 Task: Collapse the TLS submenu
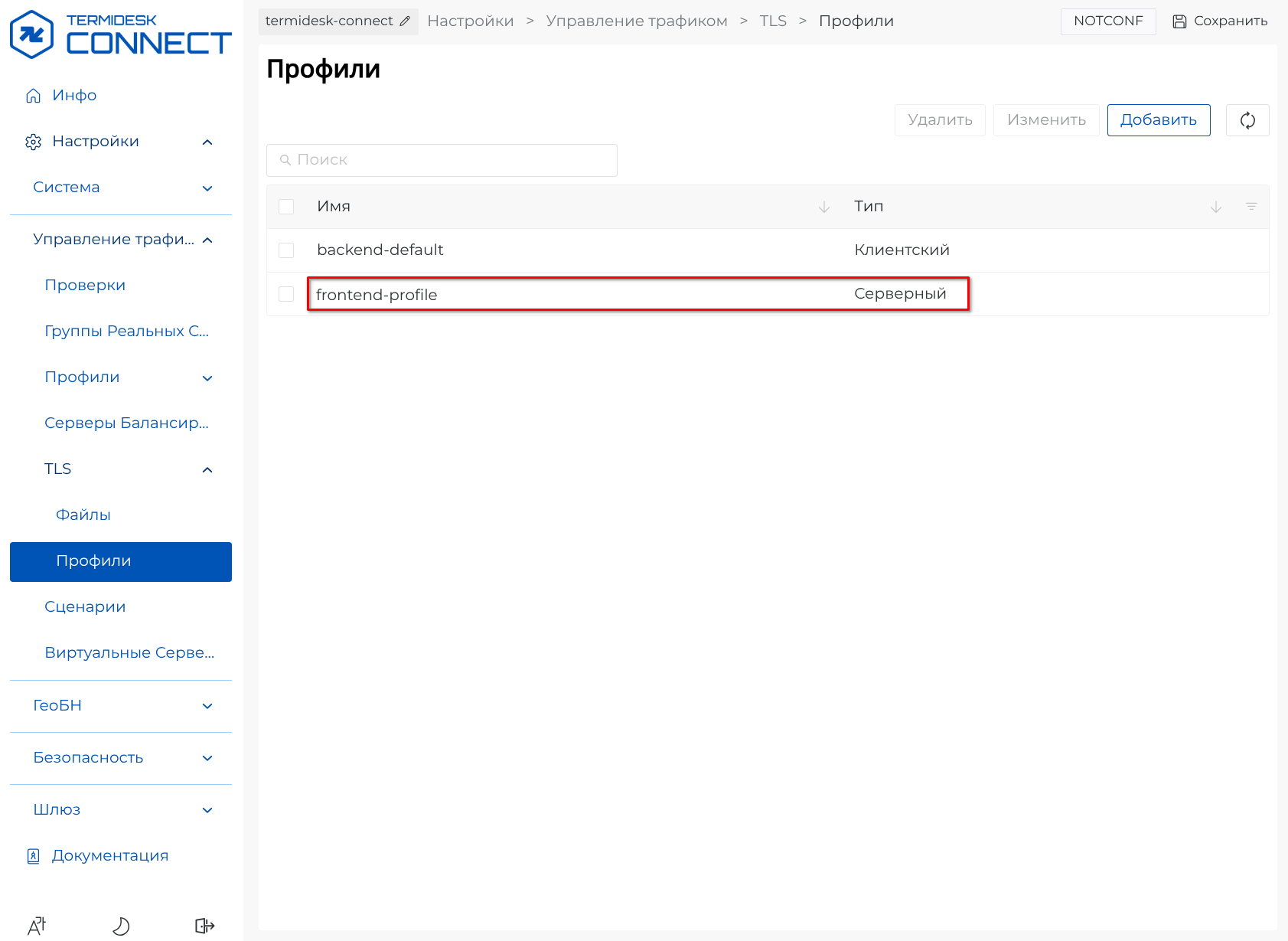[x=207, y=469]
